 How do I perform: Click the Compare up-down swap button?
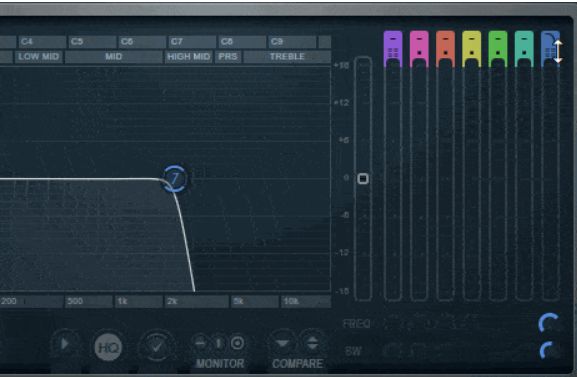tap(312, 343)
